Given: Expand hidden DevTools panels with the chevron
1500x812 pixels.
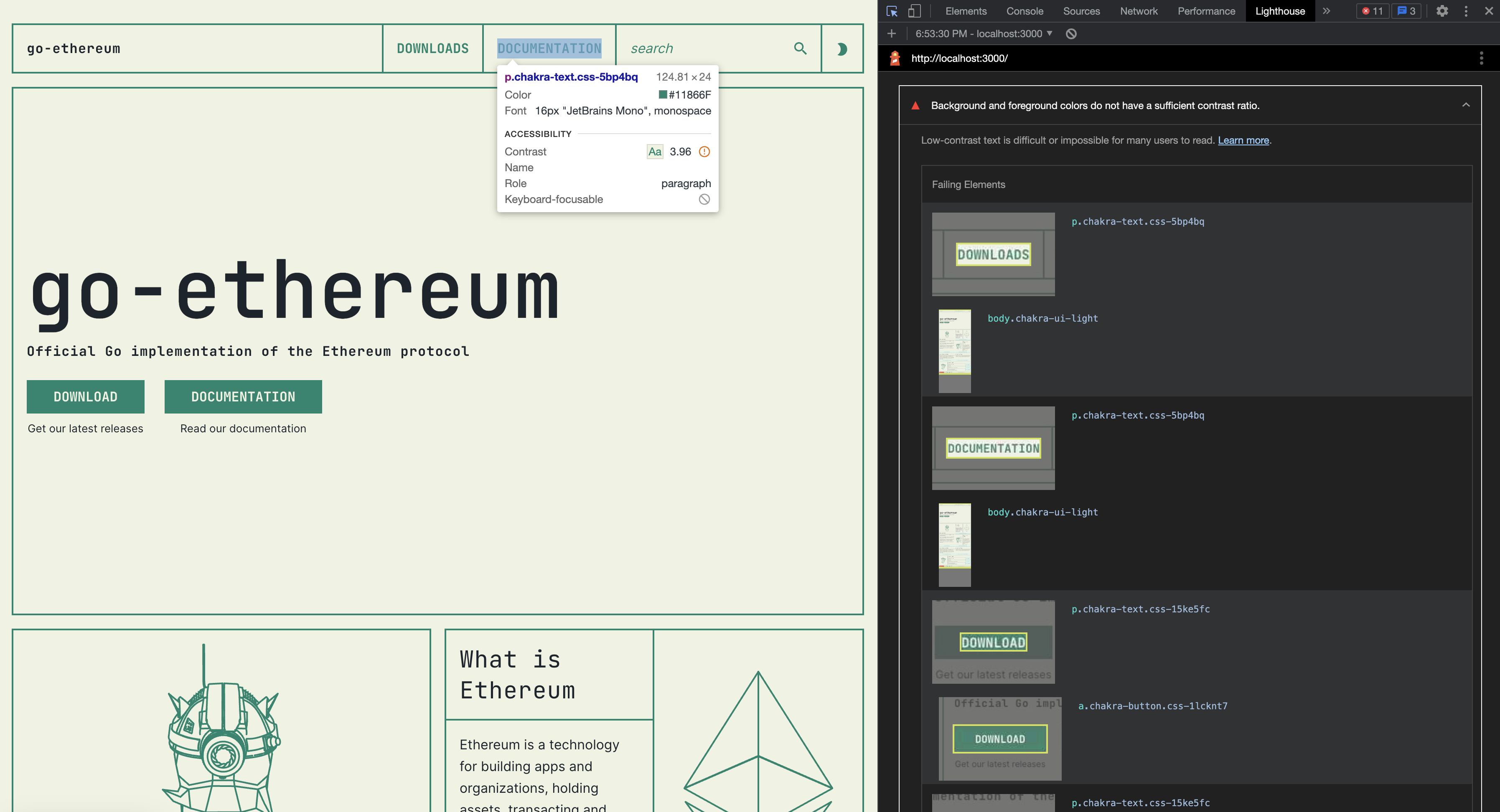Looking at the screenshot, I should click(x=1327, y=11).
